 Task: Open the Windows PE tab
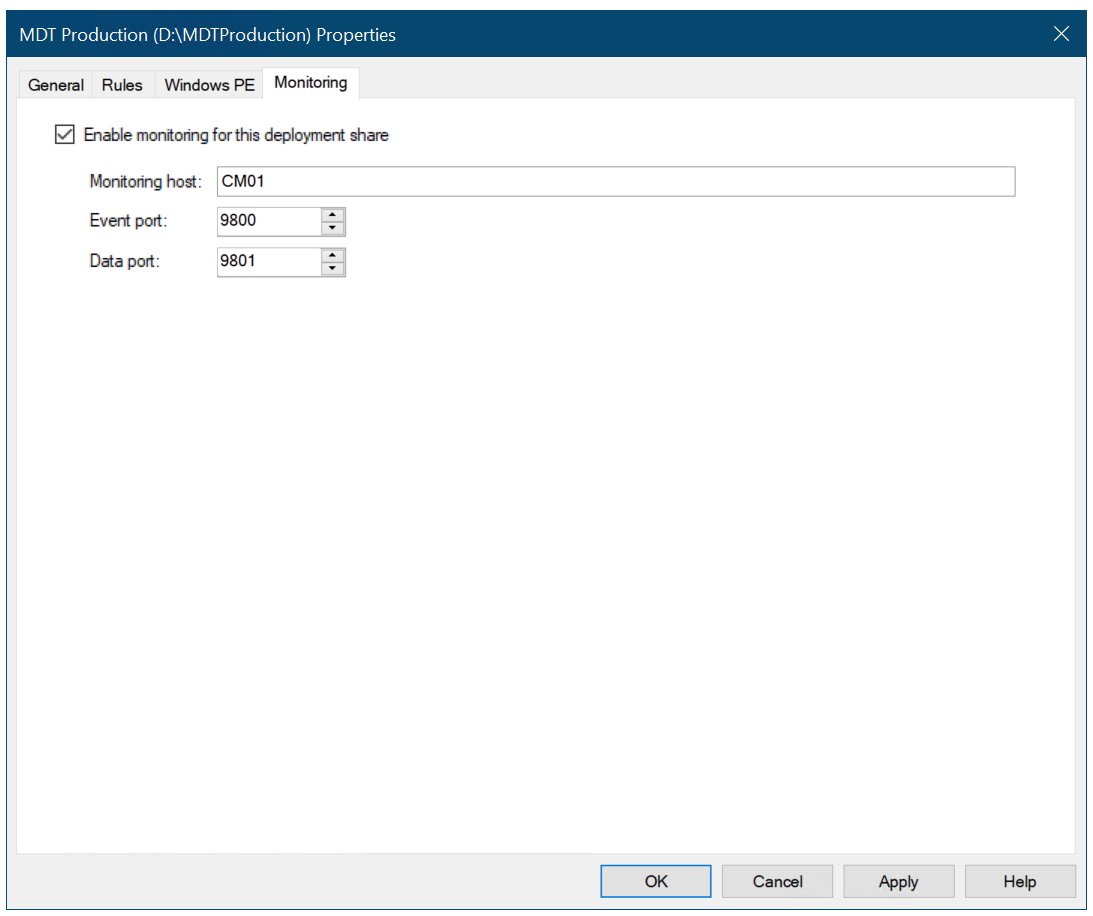point(209,85)
